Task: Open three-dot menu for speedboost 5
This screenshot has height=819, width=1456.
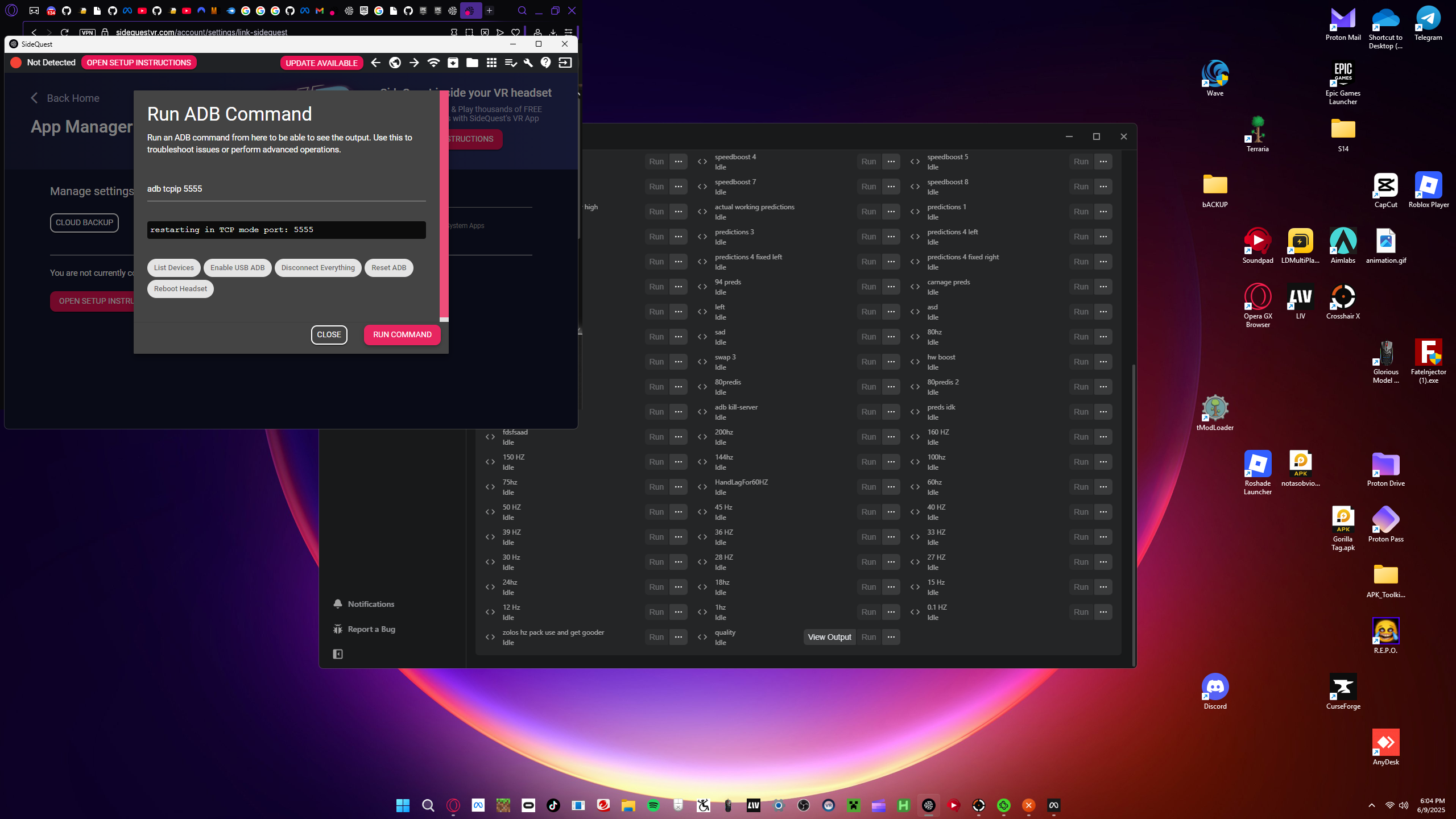Action: pos(1103,162)
